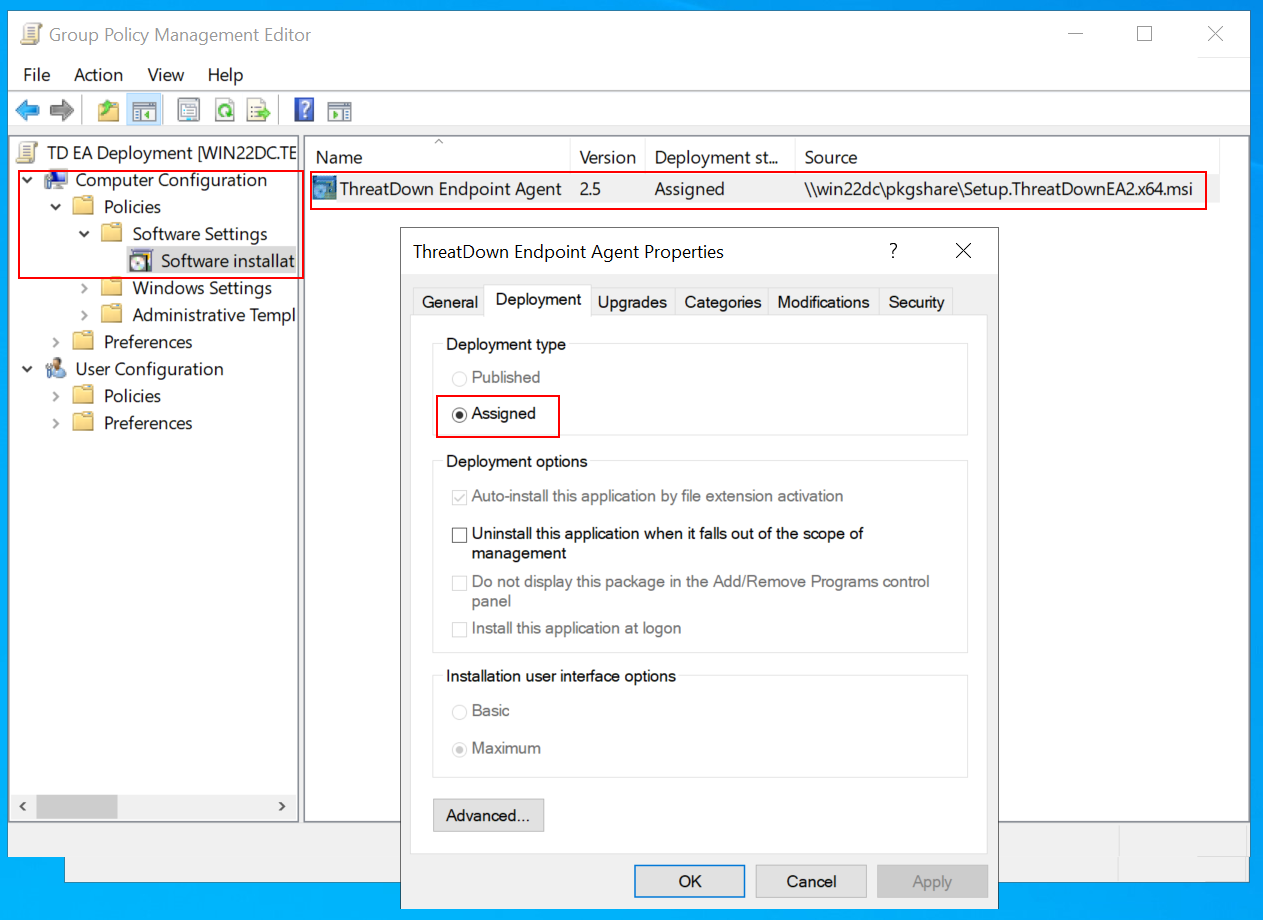Click the tree pane scrollbar right arrow
The height and width of the screenshot is (920, 1263).
tap(283, 806)
